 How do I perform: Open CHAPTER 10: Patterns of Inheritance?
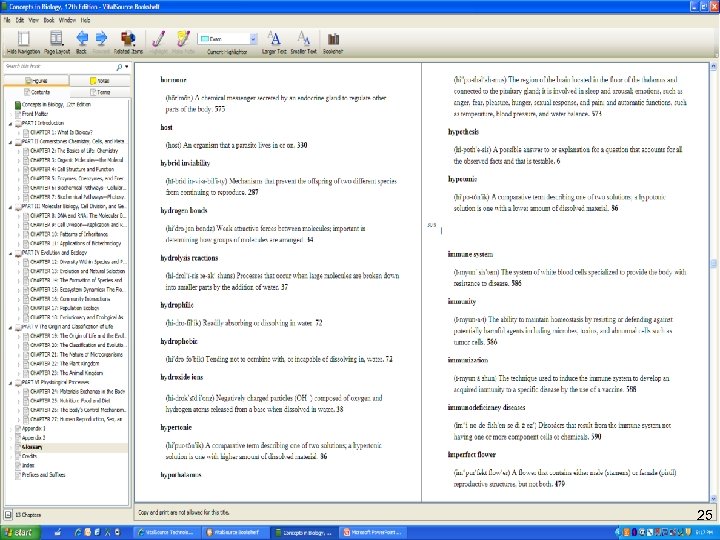[x=69, y=234]
